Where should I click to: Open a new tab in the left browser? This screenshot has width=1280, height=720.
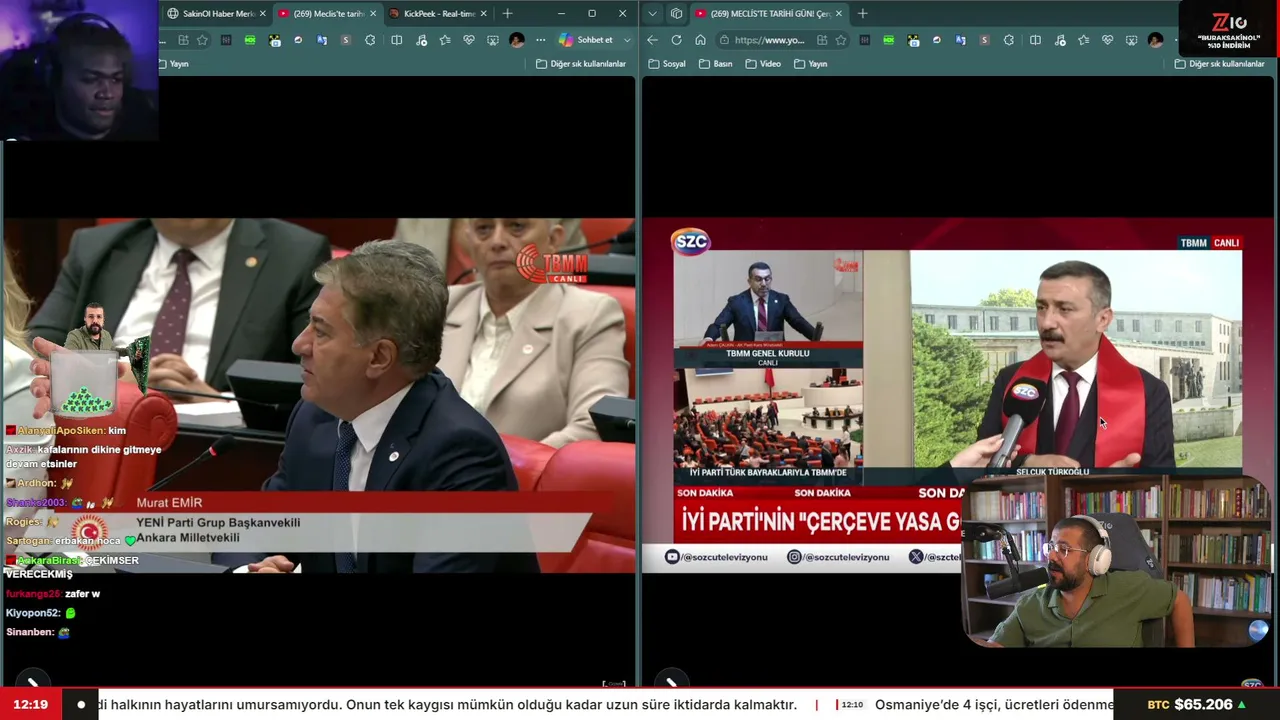507,14
